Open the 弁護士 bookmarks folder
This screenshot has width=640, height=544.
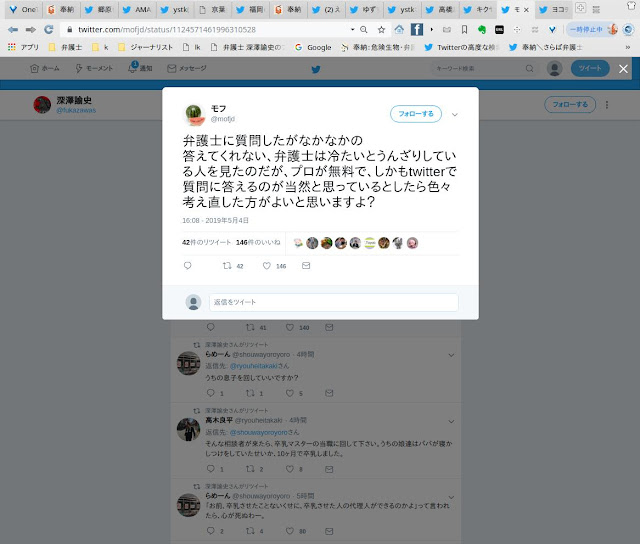point(65,47)
